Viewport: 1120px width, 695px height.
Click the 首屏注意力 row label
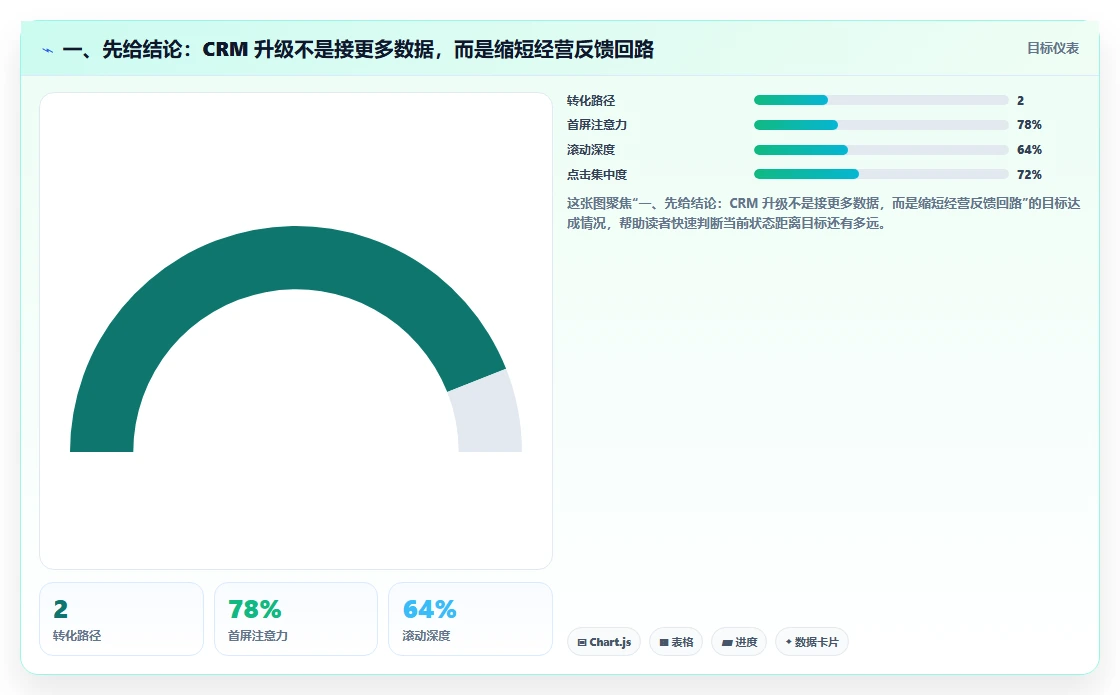[x=597, y=125]
